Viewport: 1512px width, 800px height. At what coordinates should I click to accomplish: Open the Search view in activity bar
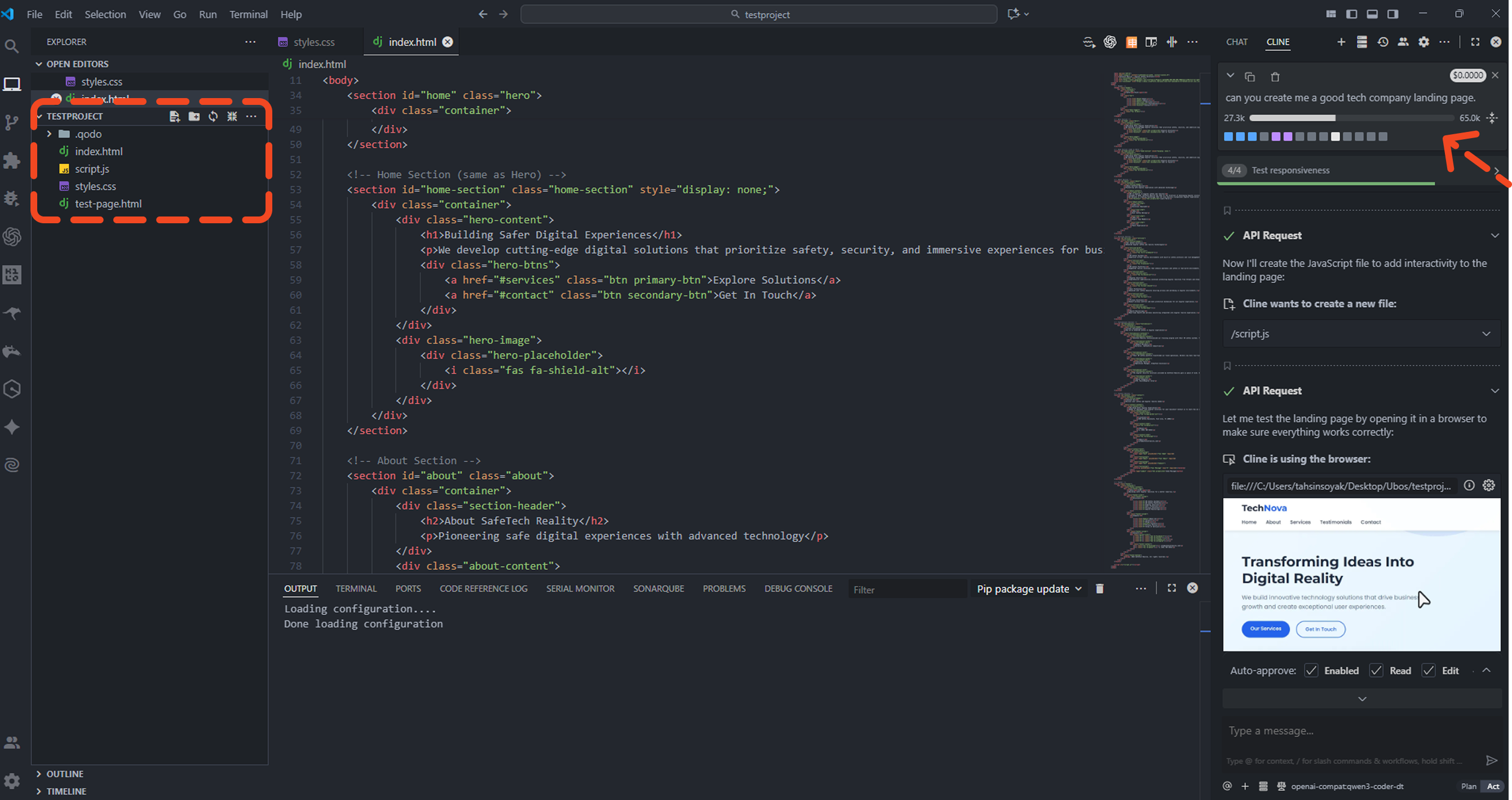(x=12, y=46)
